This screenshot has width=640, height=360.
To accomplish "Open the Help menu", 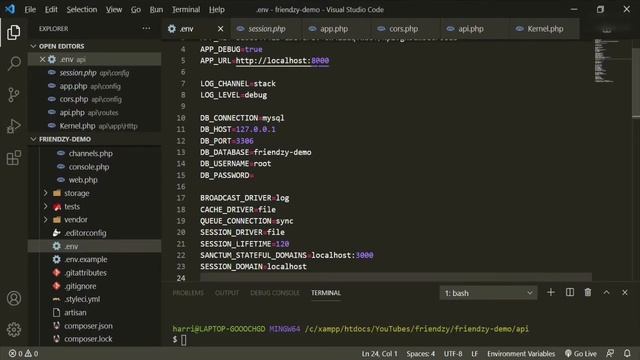I will [x=217, y=9].
